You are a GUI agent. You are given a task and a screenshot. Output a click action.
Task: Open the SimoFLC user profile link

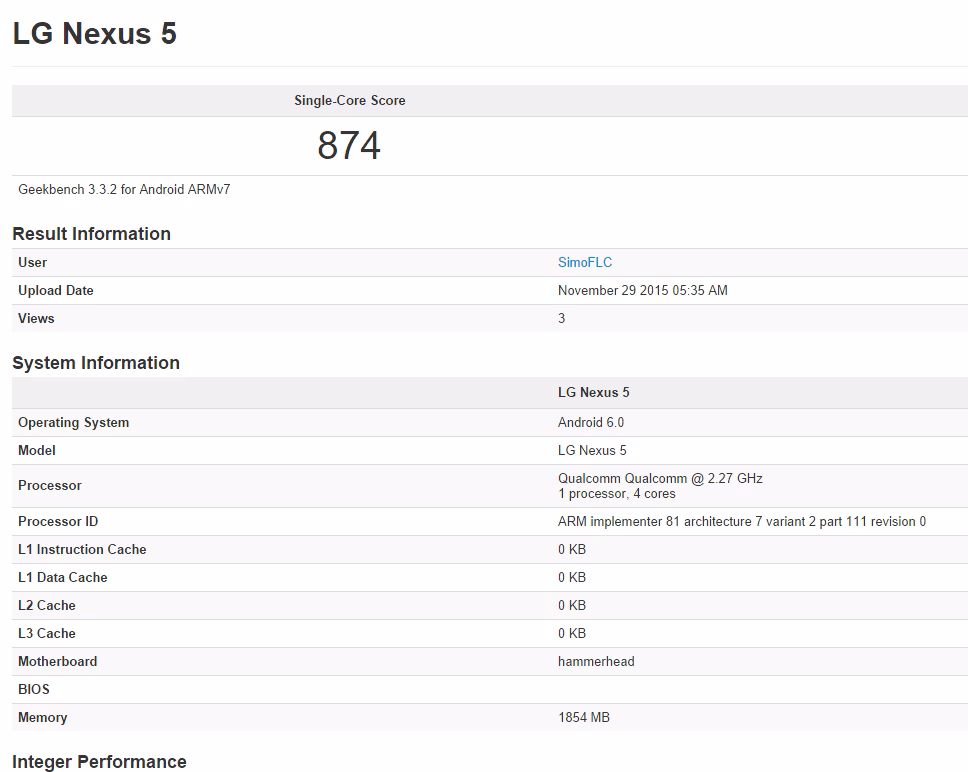click(x=585, y=262)
